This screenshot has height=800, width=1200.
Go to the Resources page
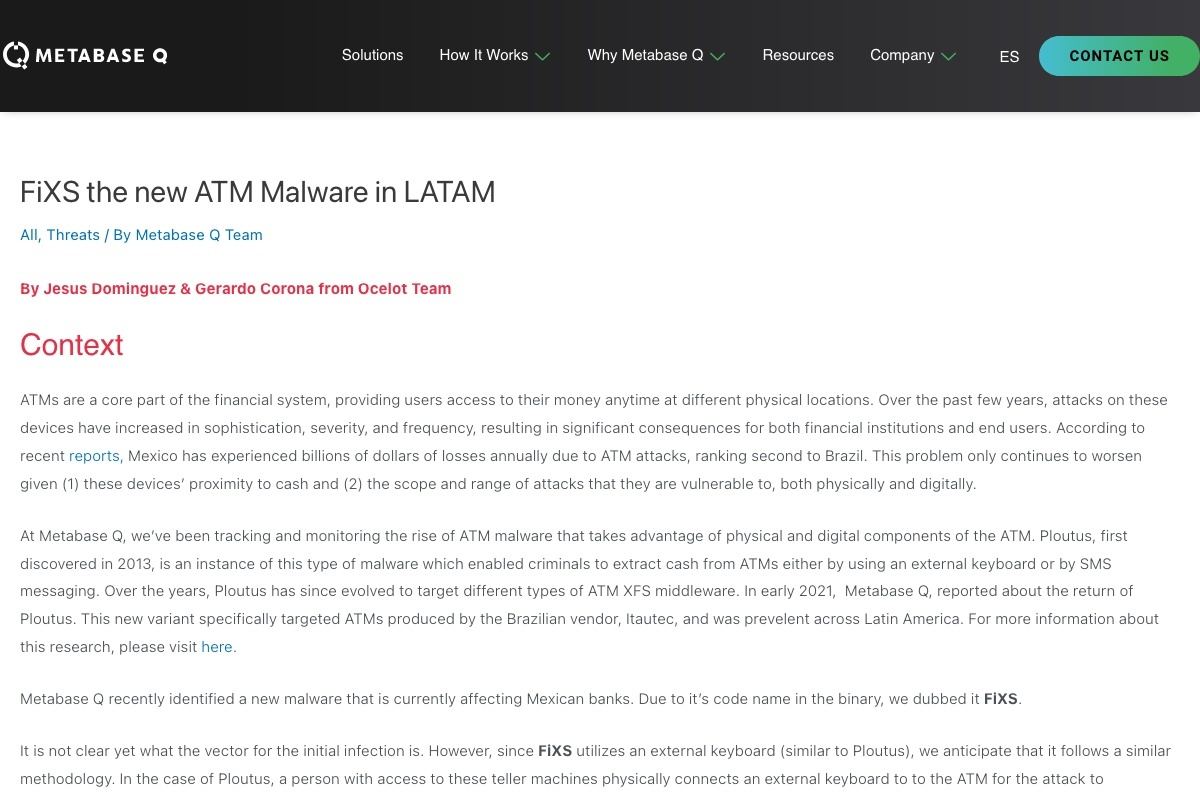pyautogui.click(x=798, y=55)
